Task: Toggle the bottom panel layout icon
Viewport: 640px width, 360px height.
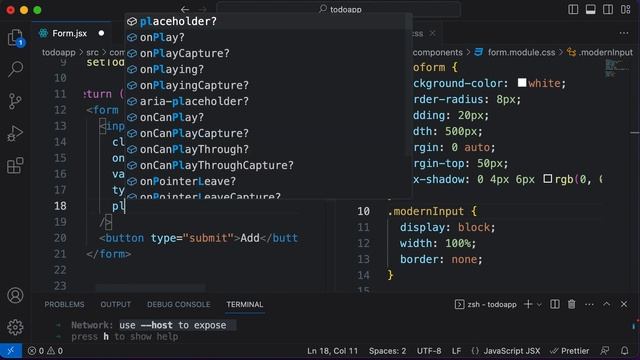Action: click(x=590, y=9)
